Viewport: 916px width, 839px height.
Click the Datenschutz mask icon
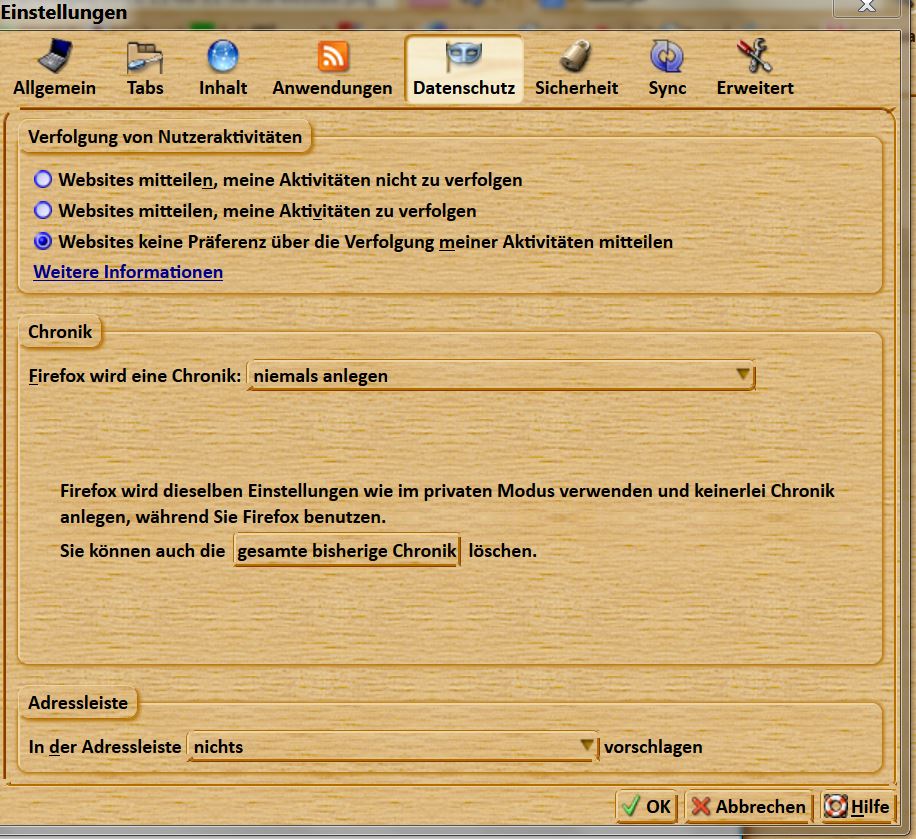click(x=464, y=56)
